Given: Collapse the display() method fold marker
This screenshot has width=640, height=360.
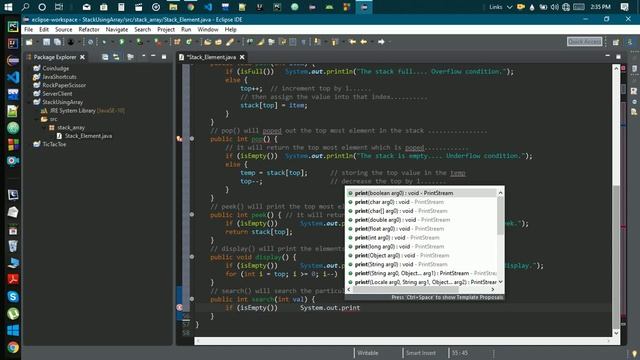Looking at the screenshot, I should pos(192,257).
